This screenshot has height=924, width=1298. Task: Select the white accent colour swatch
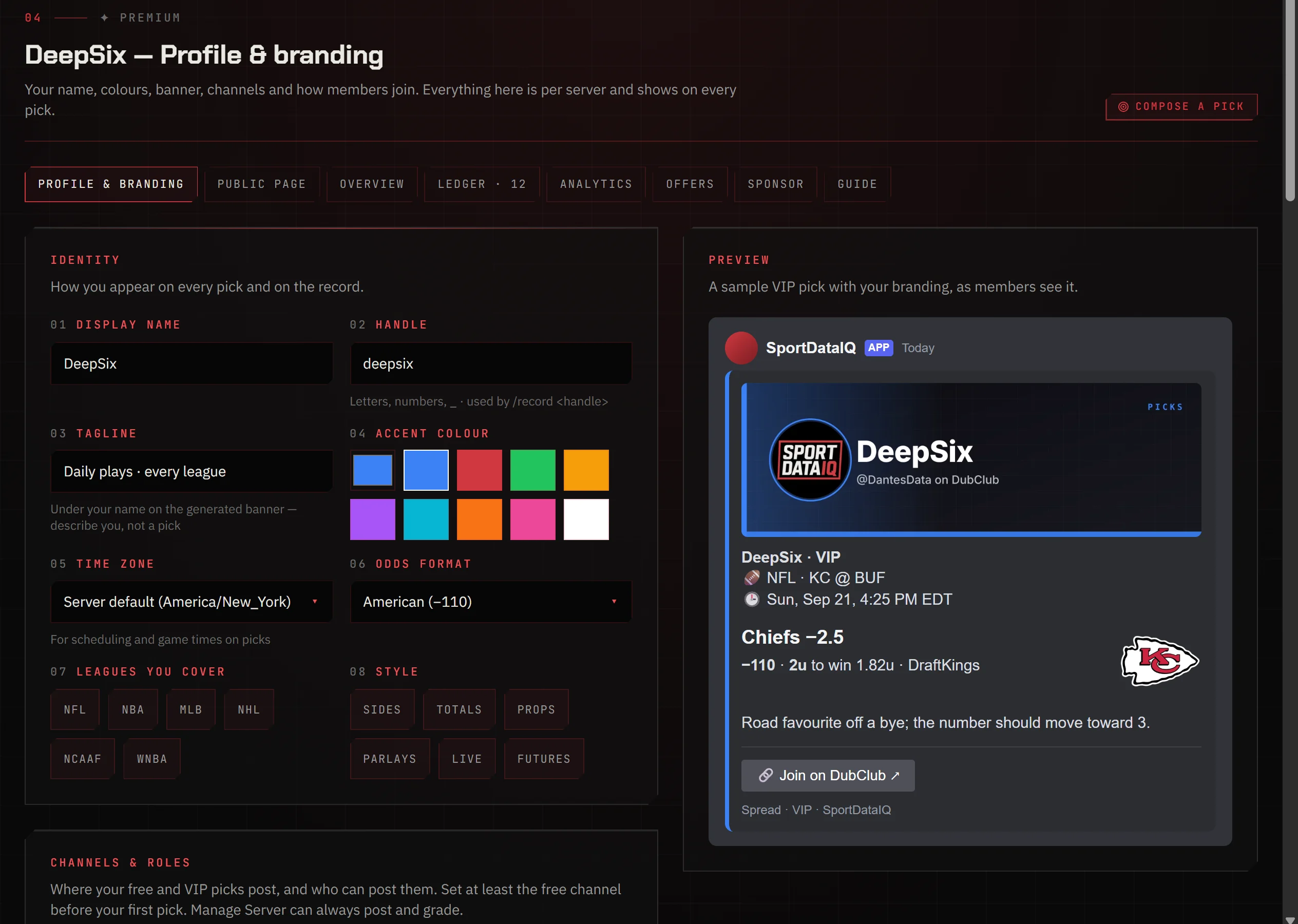click(x=586, y=519)
